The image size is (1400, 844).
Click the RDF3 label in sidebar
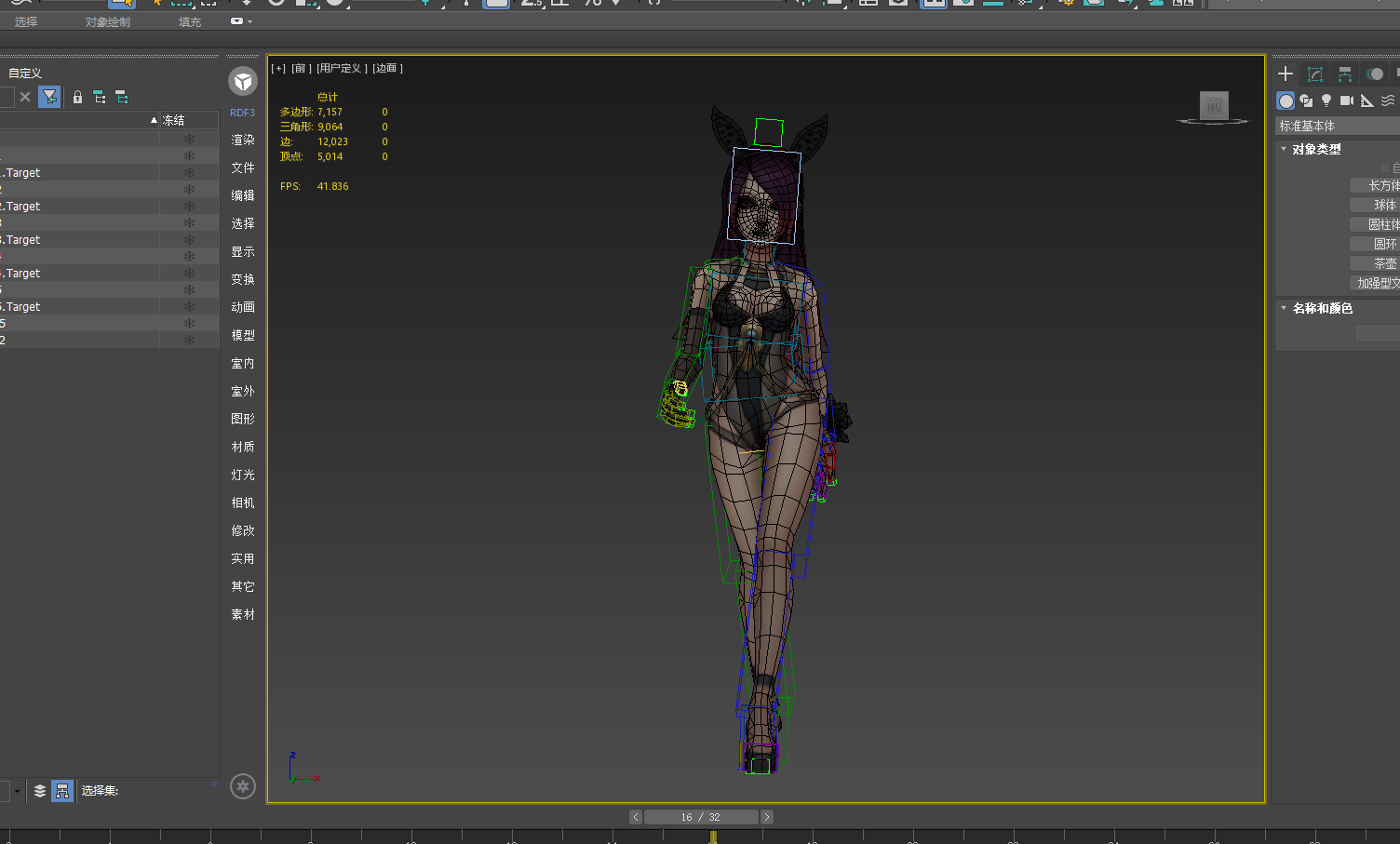click(243, 113)
